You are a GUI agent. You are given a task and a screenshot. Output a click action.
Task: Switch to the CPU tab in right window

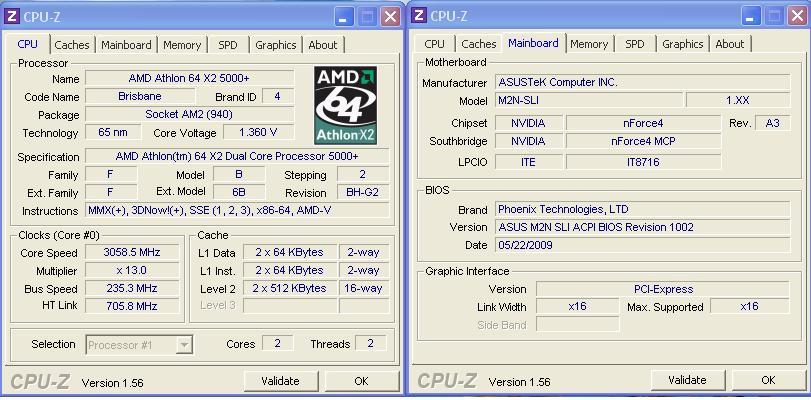click(x=434, y=44)
